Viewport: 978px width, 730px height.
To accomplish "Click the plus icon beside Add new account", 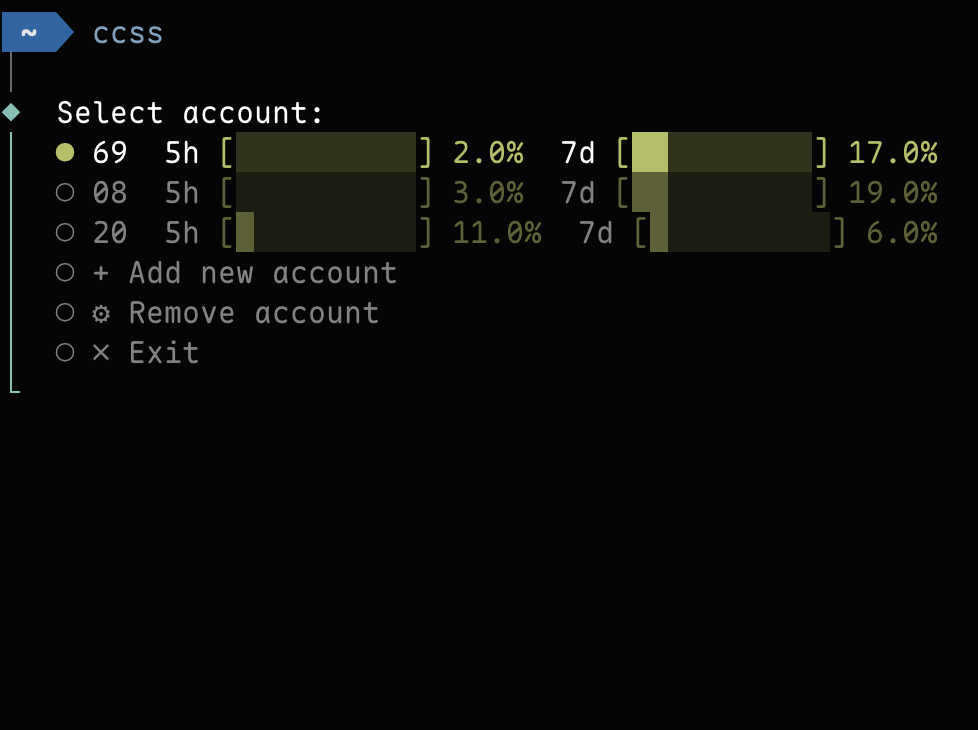I will [x=100, y=272].
